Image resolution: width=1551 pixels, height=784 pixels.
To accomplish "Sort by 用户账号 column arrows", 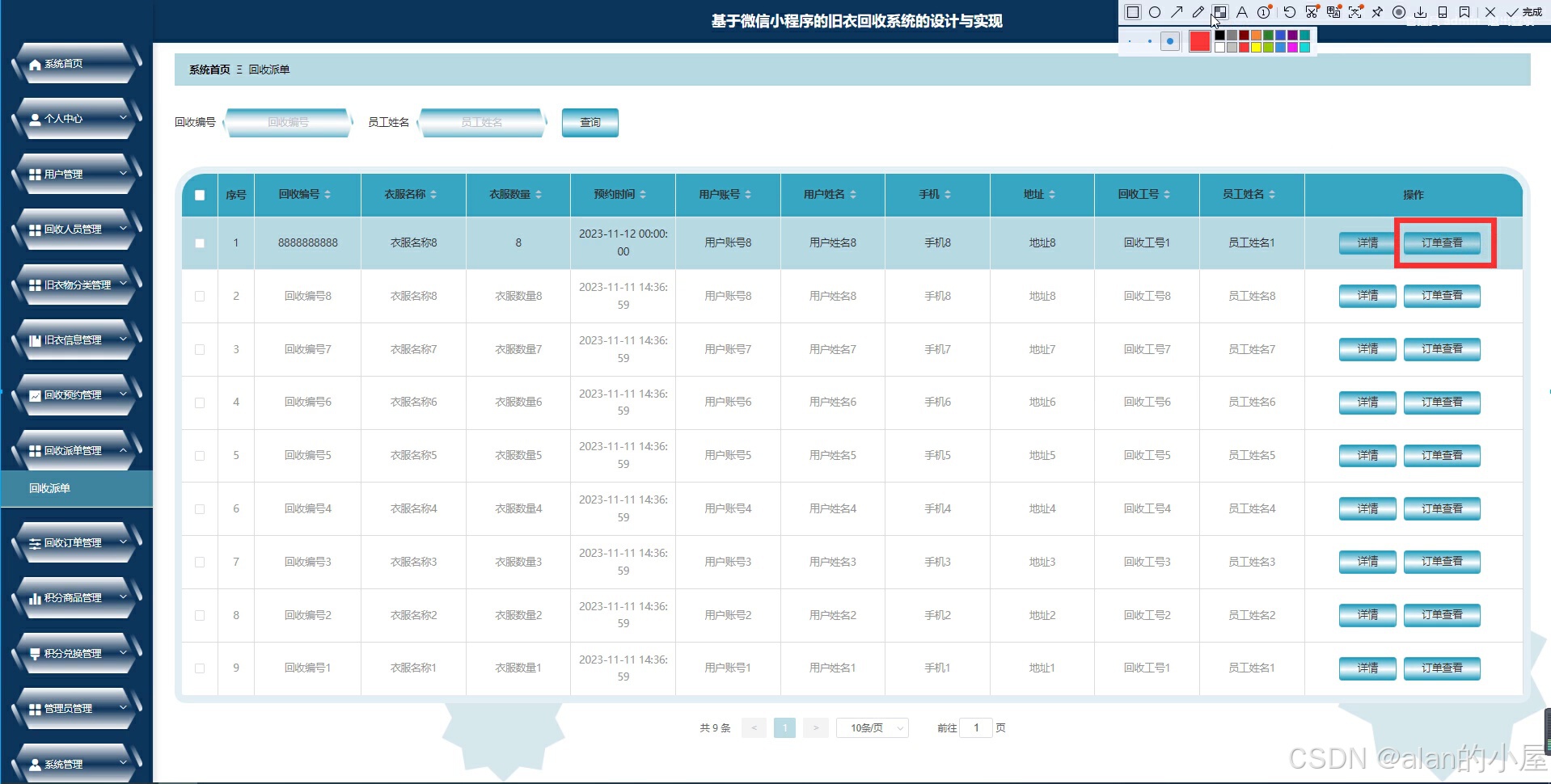I will (748, 195).
